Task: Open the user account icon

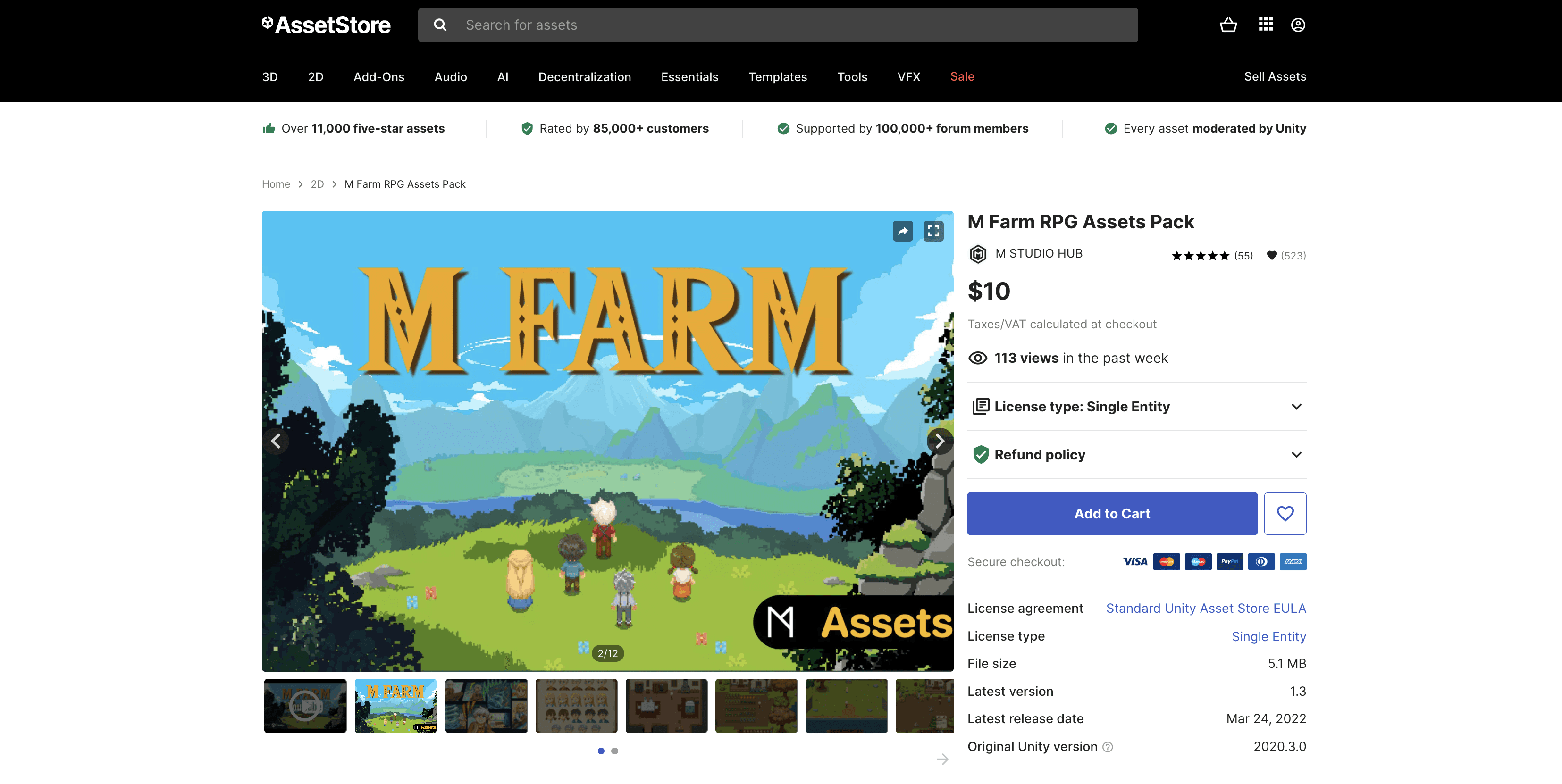Action: click(1298, 25)
